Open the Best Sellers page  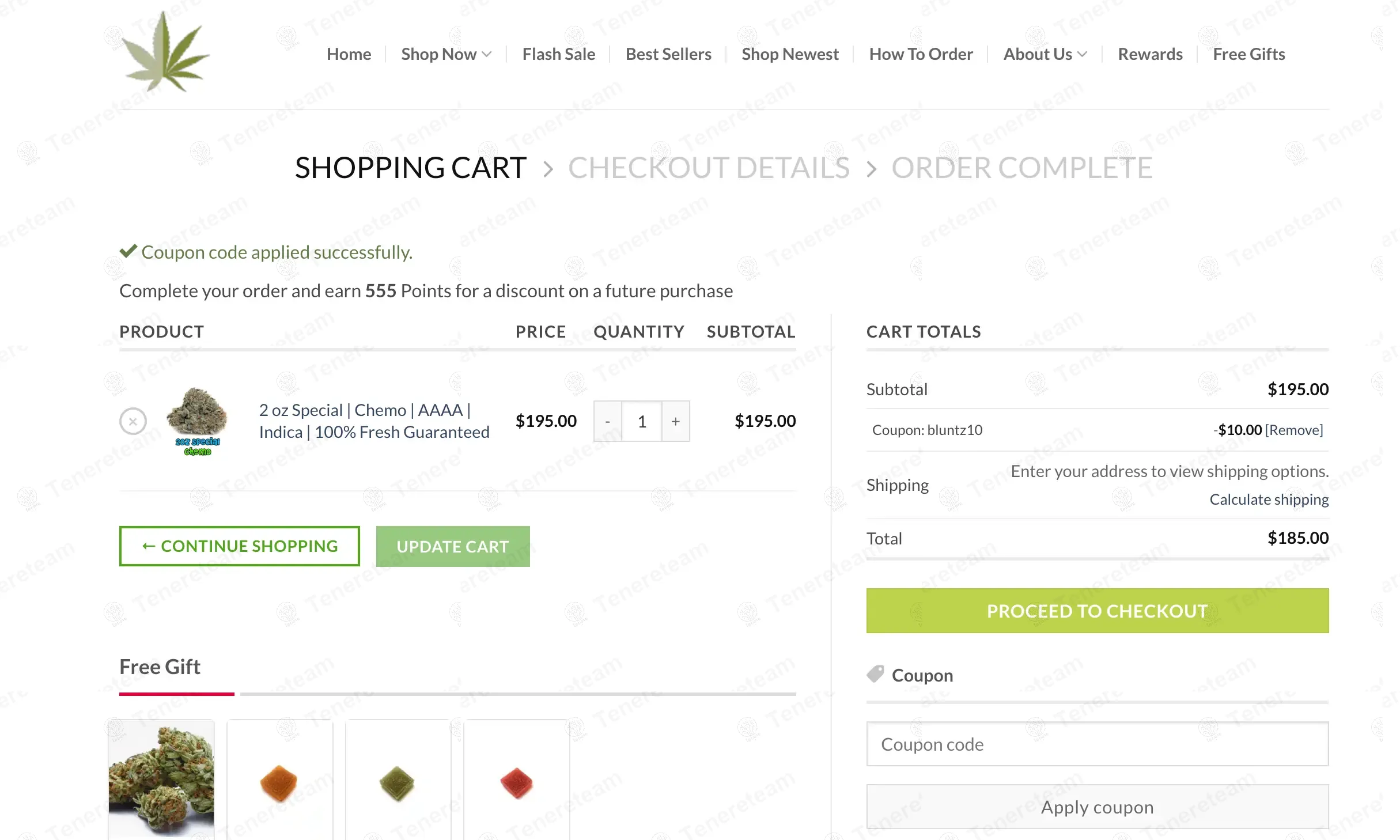pyautogui.click(x=668, y=54)
